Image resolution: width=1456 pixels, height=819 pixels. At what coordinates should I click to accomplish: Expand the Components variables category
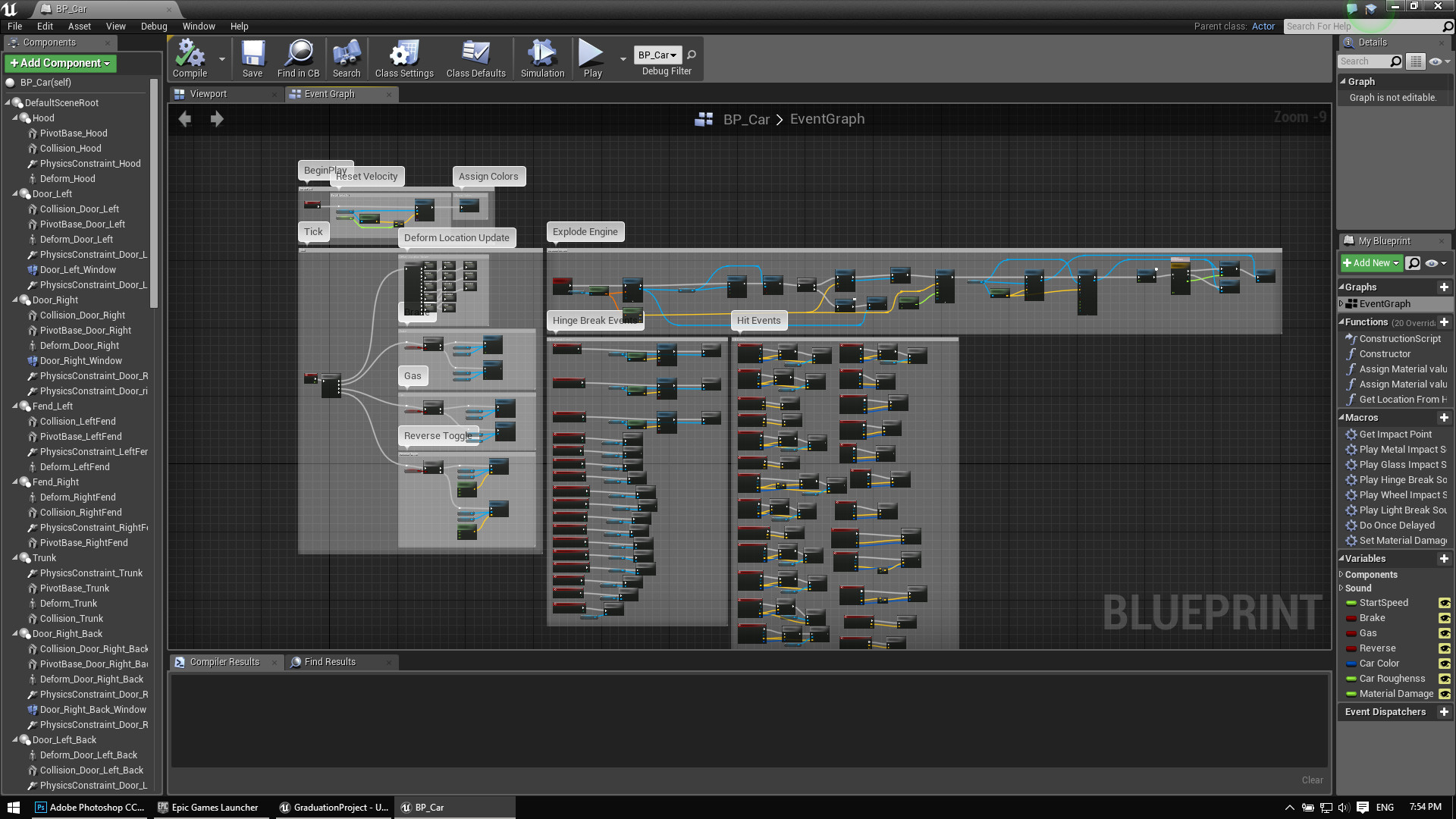pyautogui.click(x=1341, y=575)
